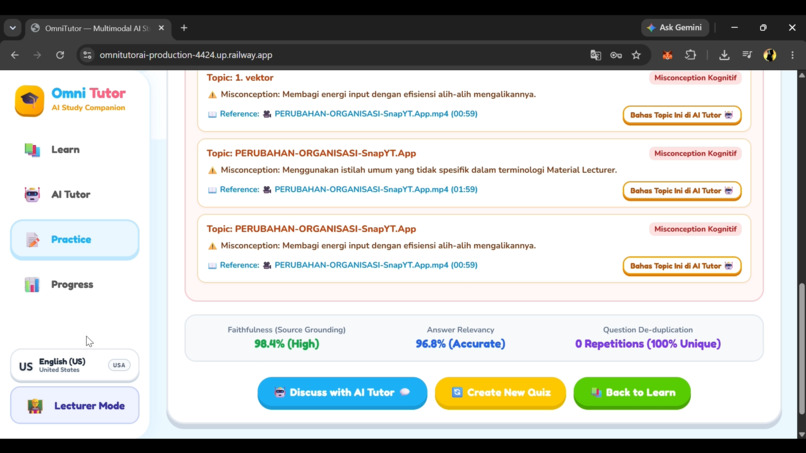Click the site information icon in address bar
The height and width of the screenshot is (453, 806).
click(x=87, y=55)
